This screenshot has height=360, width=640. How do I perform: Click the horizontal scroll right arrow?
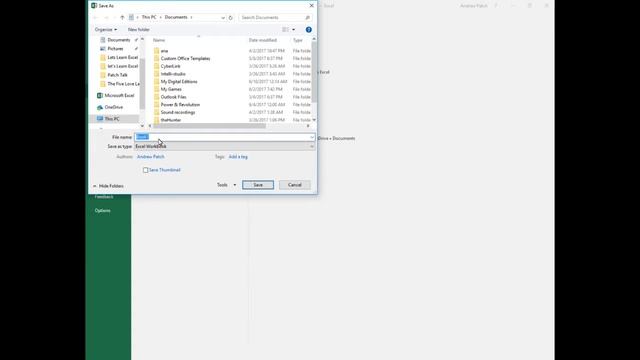[308, 126]
